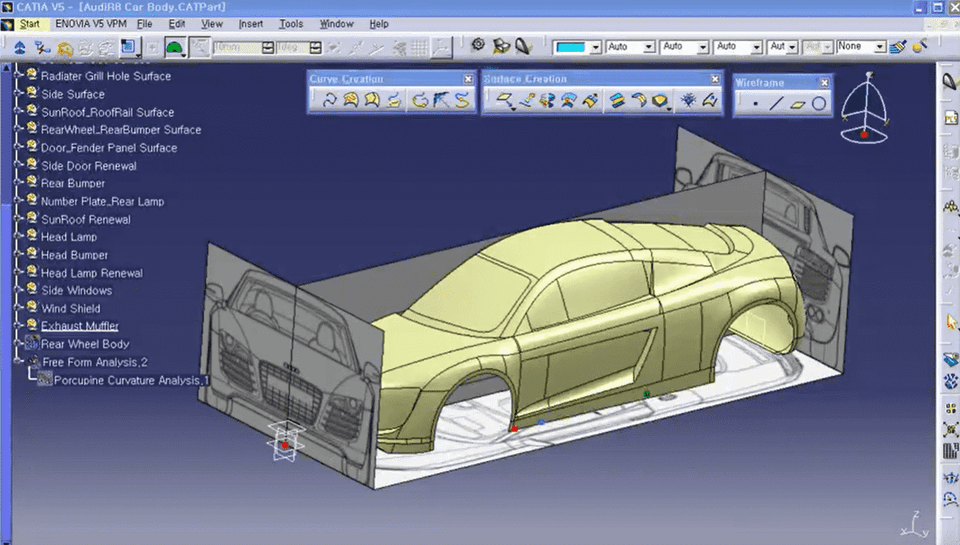Expand the Head Lamp tree node

(x=18, y=235)
